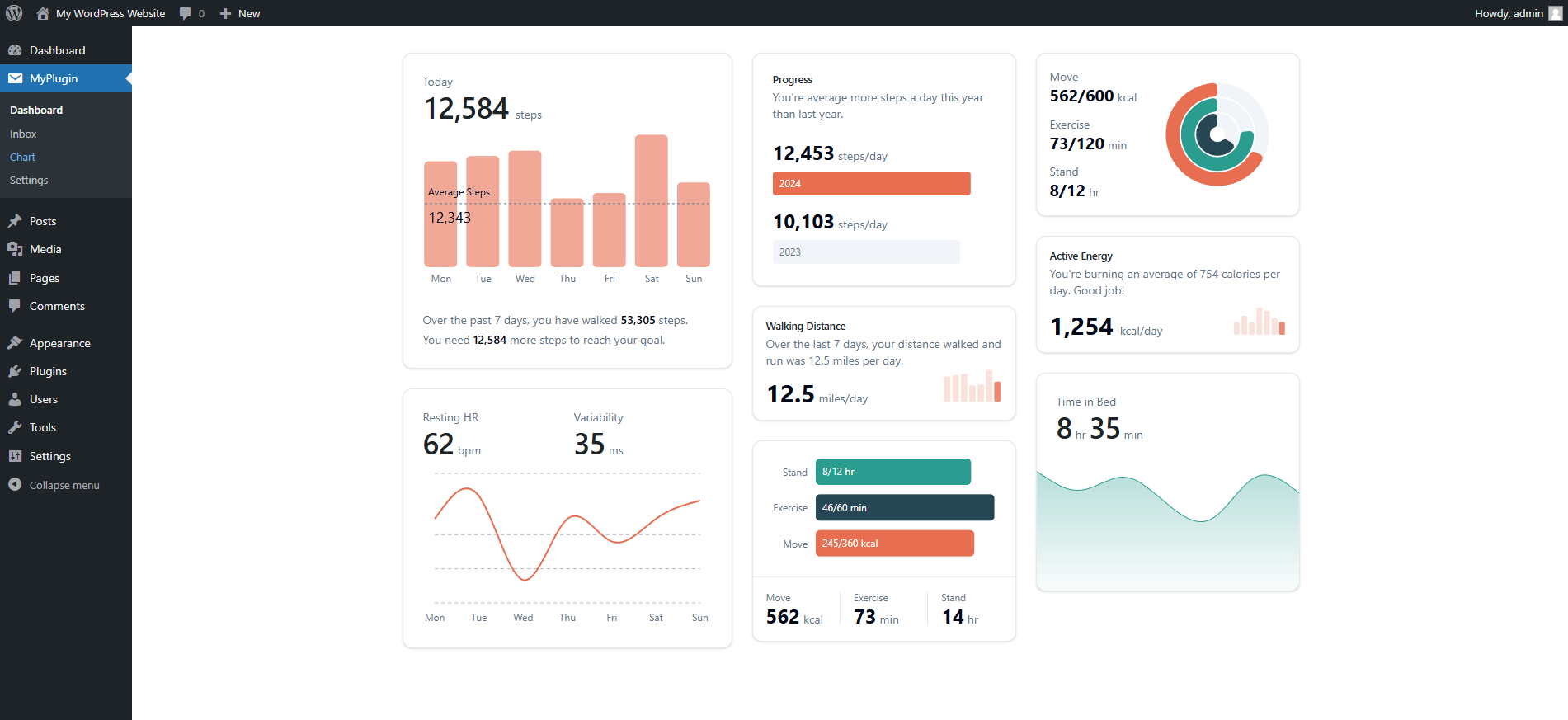Image resolution: width=1568 pixels, height=720 pixels.
Task: Go to the Pages menu
Action: [66, 278]
